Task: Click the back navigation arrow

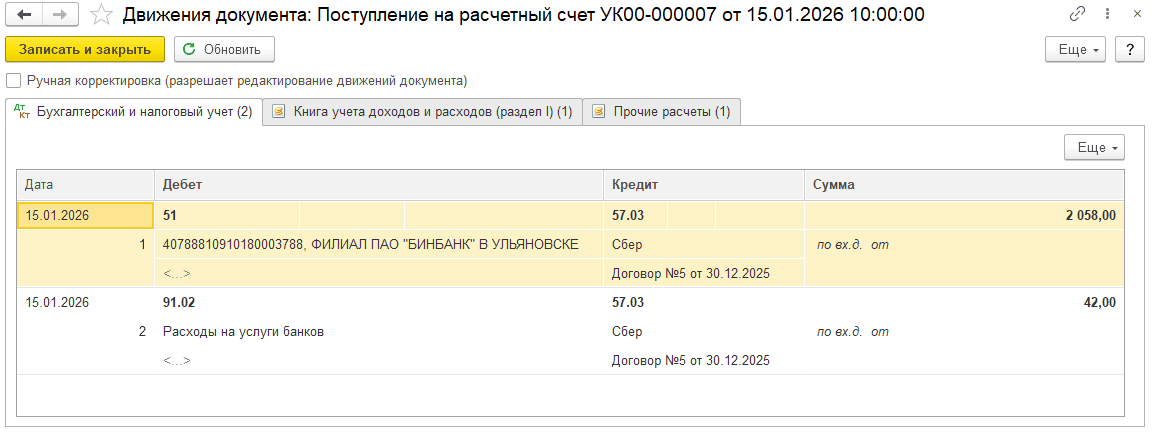Action: (24, 15)
